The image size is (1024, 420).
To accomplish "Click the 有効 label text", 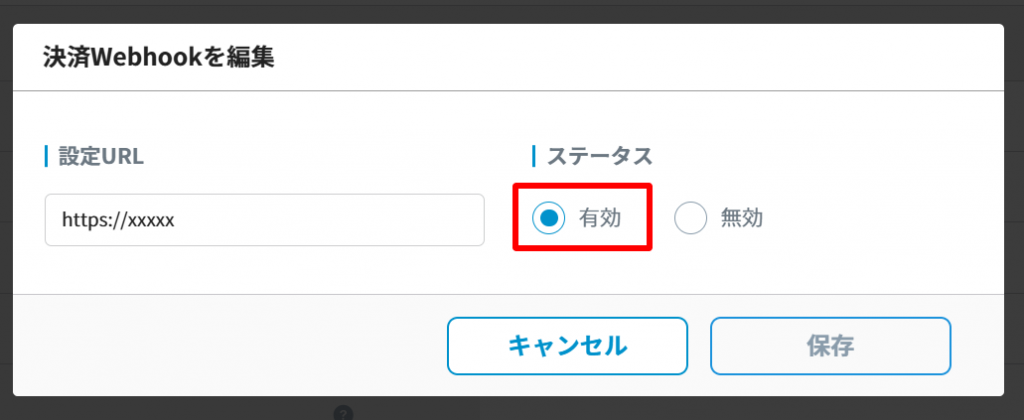I will pos(600,218).
